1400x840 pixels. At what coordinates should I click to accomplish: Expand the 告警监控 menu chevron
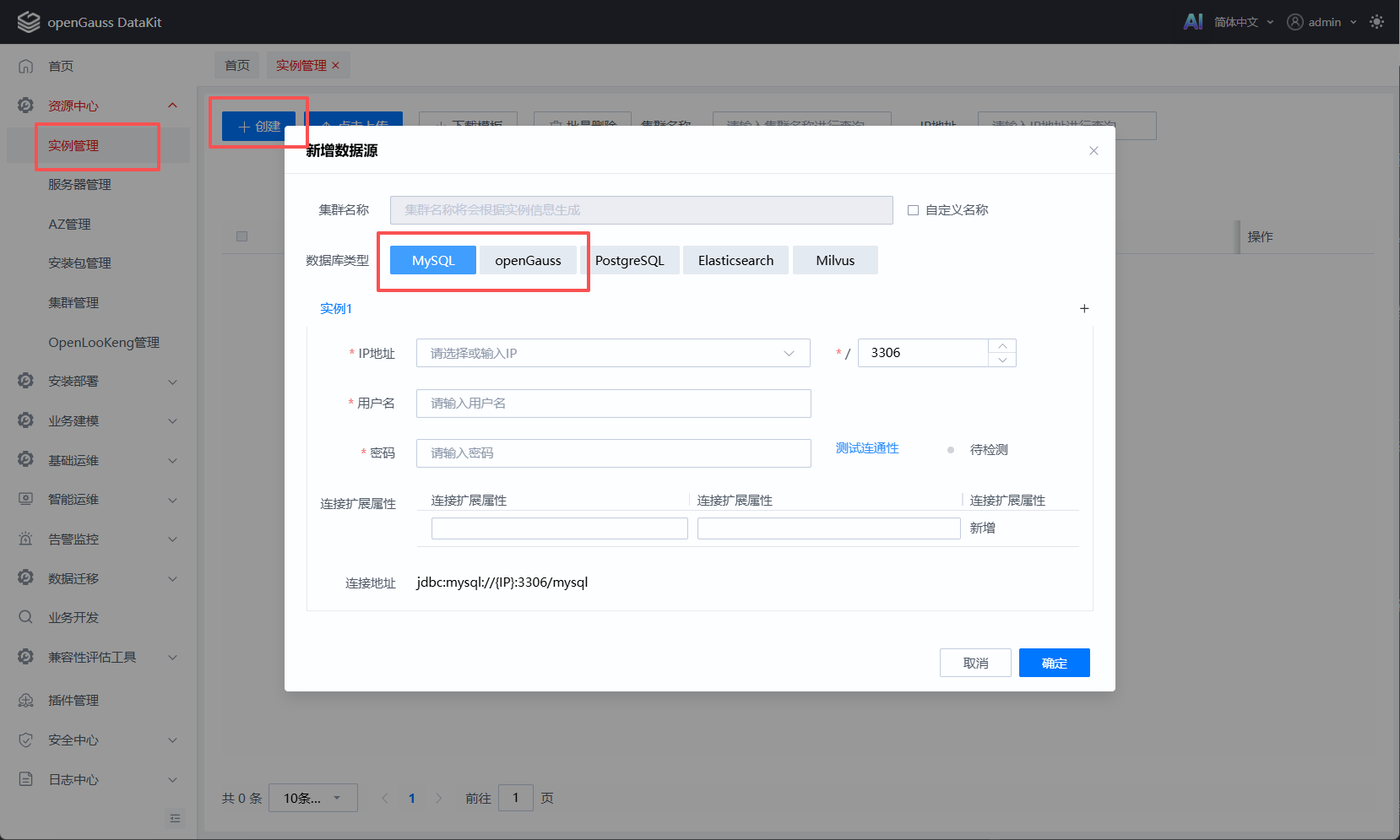coord(172,539)
